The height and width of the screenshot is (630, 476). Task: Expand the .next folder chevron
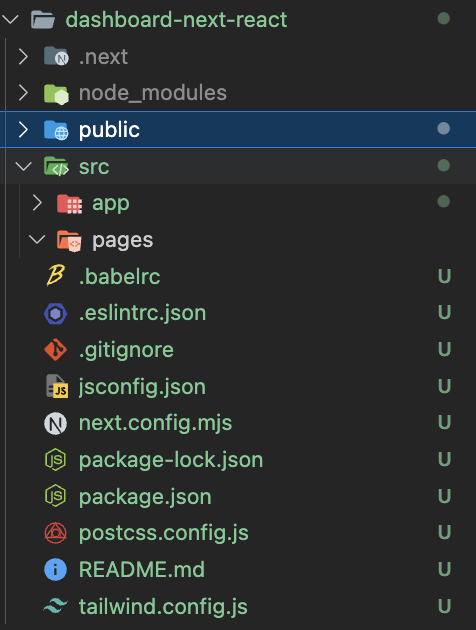[23, 57]
